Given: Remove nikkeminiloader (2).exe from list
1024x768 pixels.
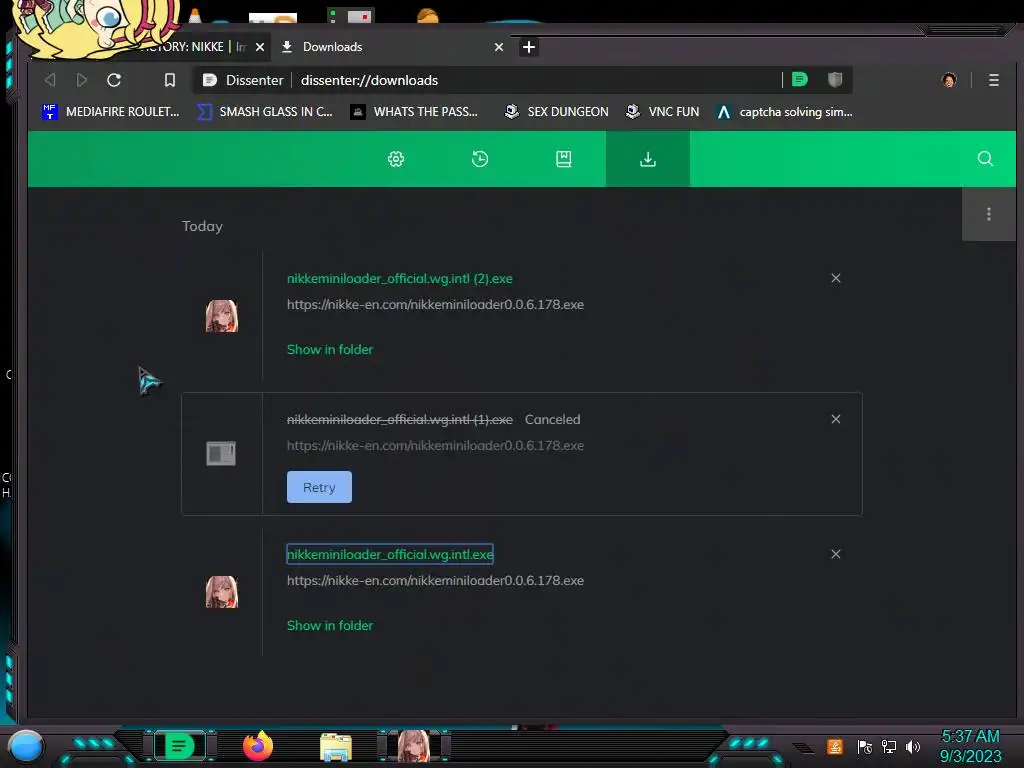Looking at the screenshot, I should (x=835, y=278).
